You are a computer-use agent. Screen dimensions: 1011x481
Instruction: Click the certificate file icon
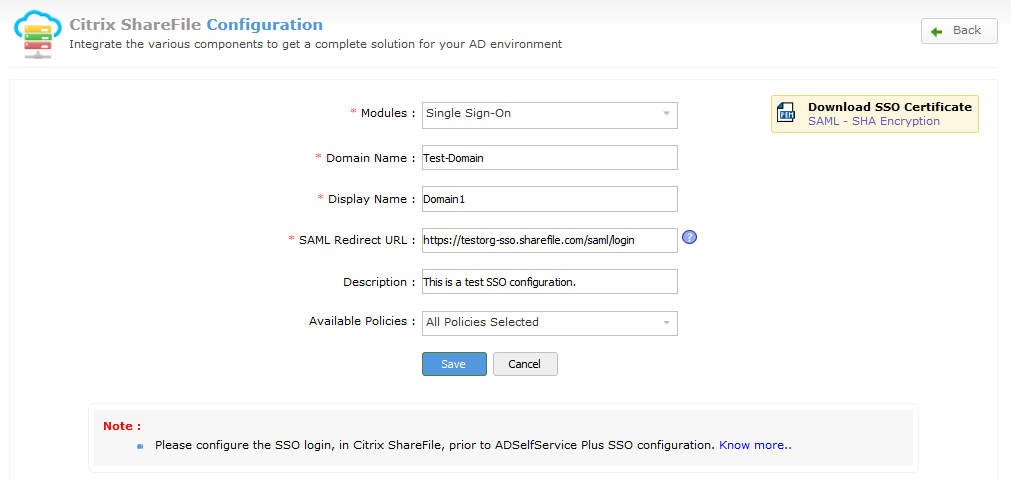[787, 113]
